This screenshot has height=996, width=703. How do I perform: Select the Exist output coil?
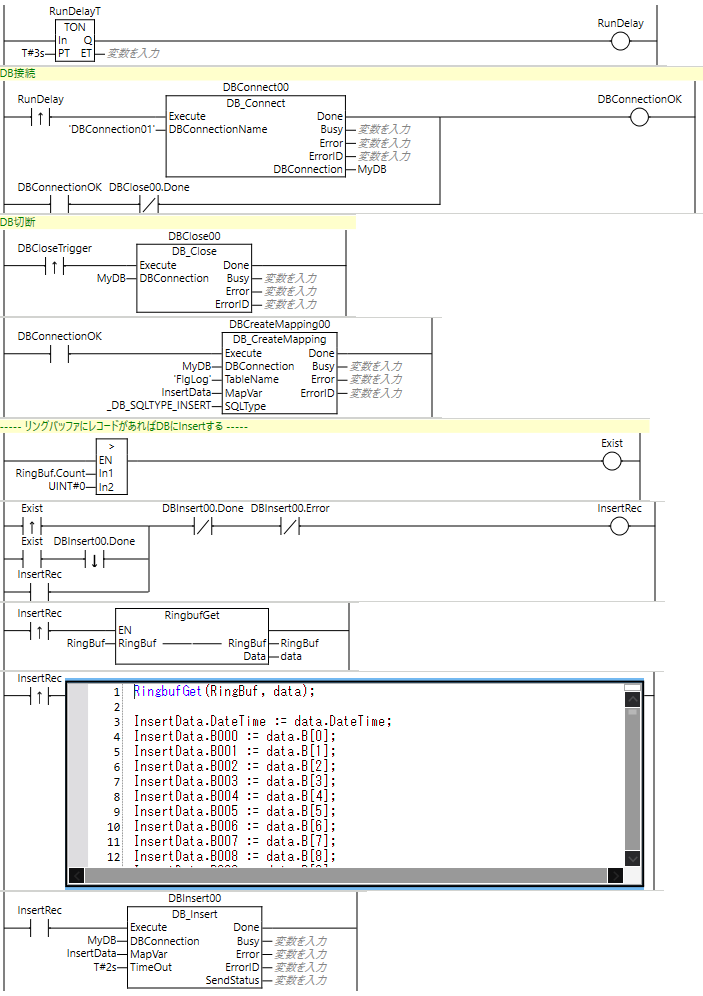tap(612, 461)
